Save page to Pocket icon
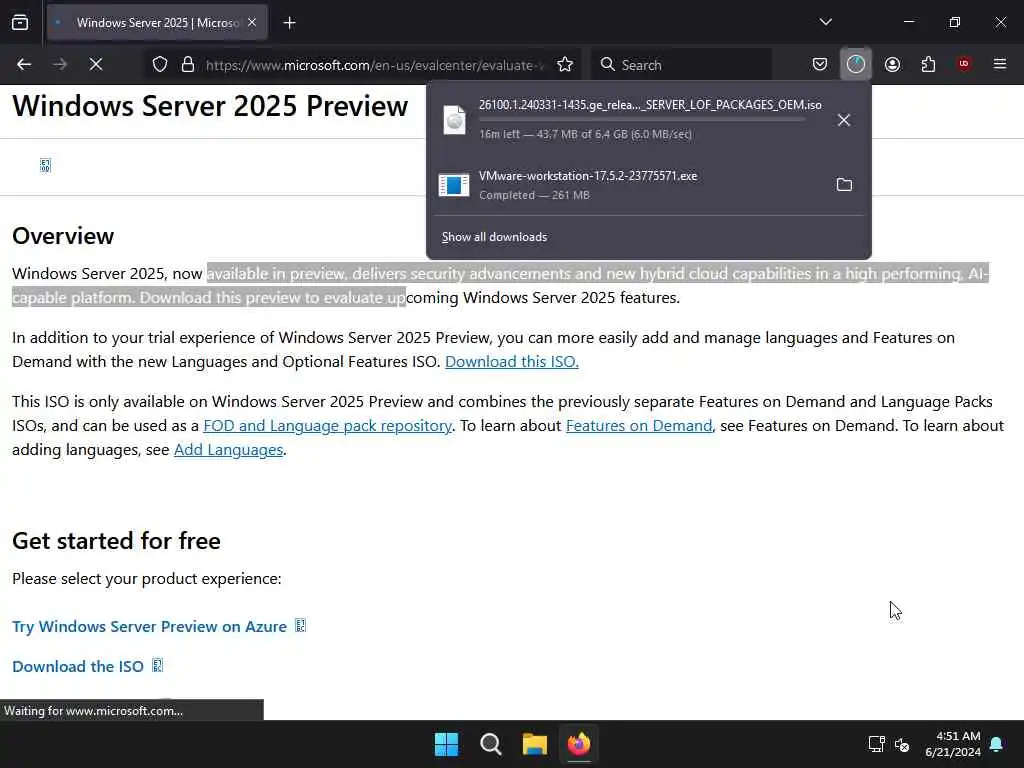The height and width of the screenshot is (768, 1024). (820, 64)
